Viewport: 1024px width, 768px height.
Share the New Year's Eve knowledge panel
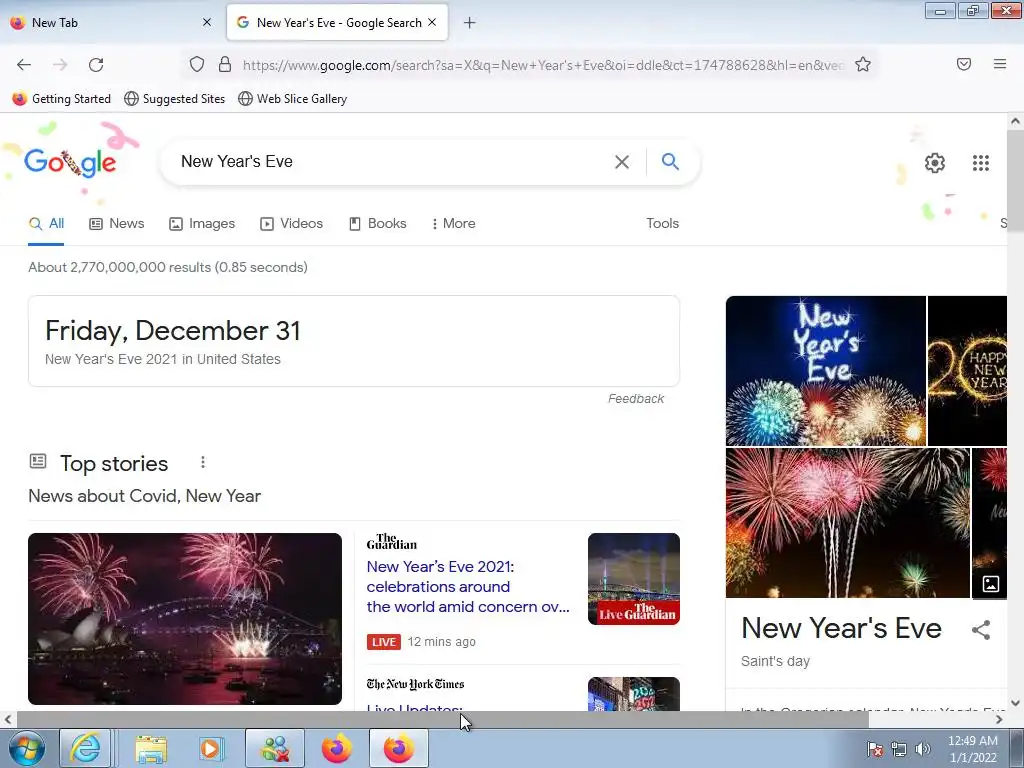[980, 630]
